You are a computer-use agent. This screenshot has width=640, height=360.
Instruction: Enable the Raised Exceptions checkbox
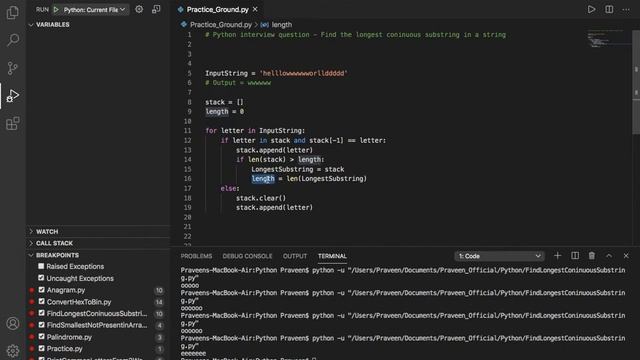(41, 266)
